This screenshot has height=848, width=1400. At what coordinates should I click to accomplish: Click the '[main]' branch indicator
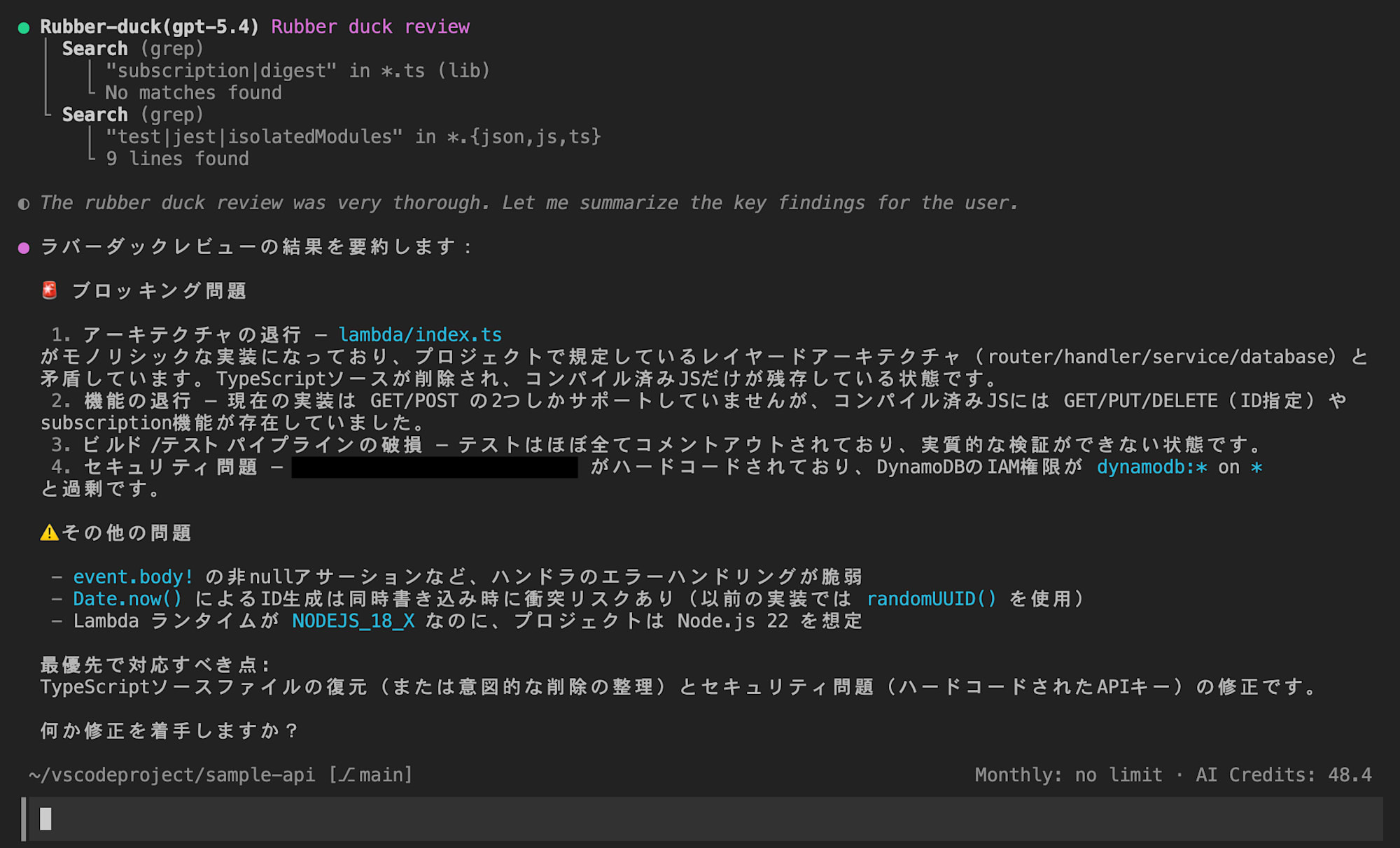pos(371,775)
